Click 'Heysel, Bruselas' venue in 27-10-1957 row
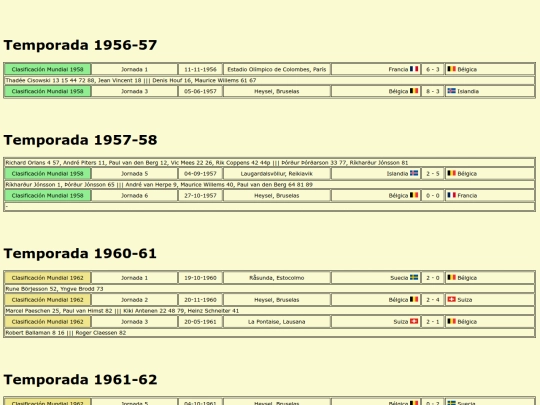Screen dimensions: 540x405 pyautogui.click(x=277, y=196)
